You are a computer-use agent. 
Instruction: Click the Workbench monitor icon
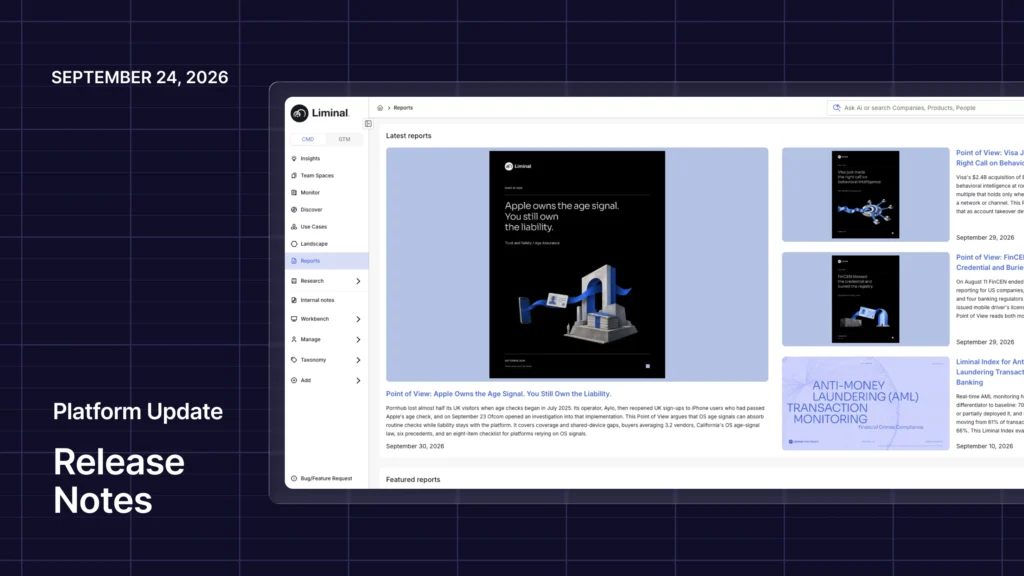(x=294, y=319)
